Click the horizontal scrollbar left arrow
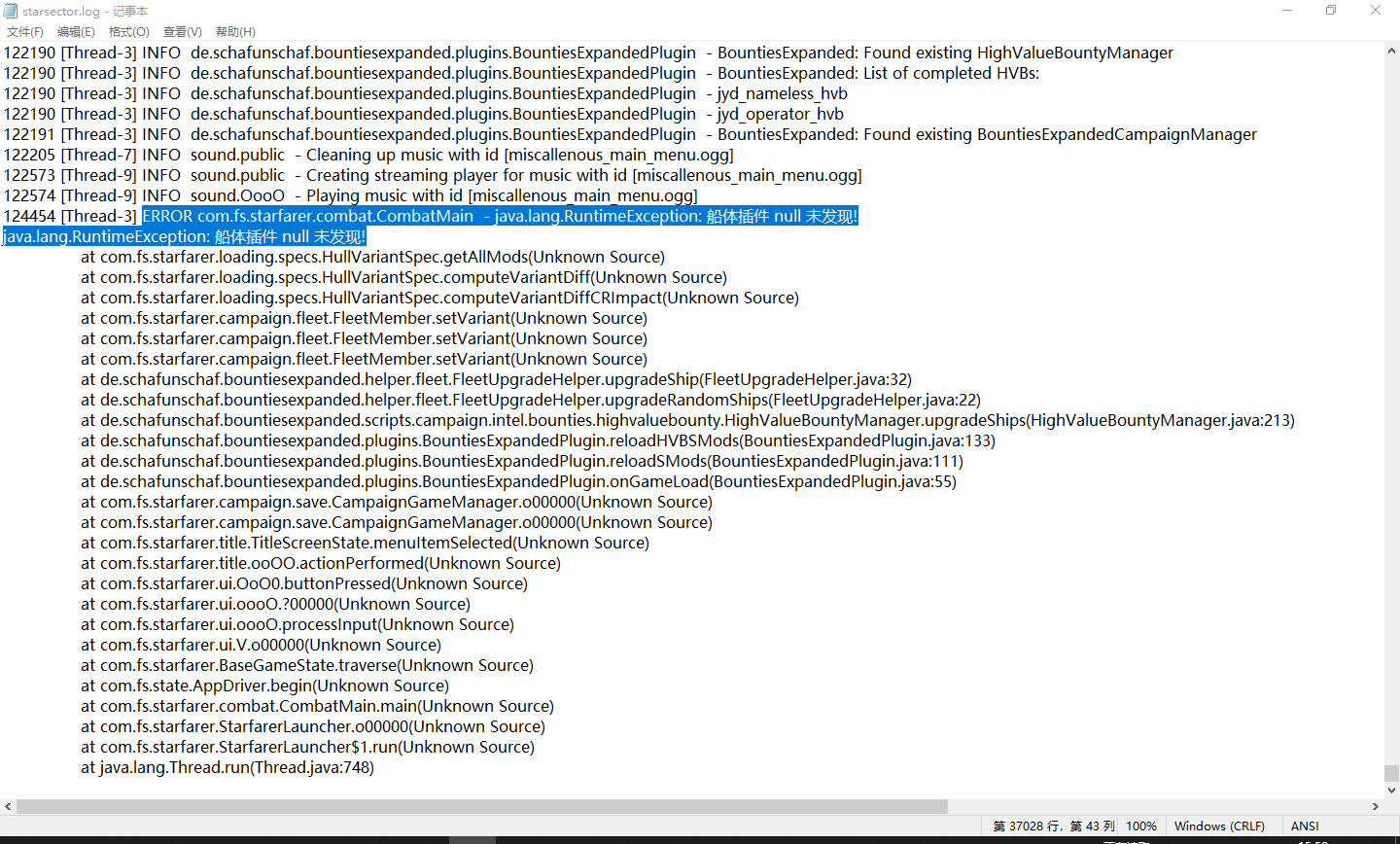This screenshot has width=1400, height=844. coord(8,806)
